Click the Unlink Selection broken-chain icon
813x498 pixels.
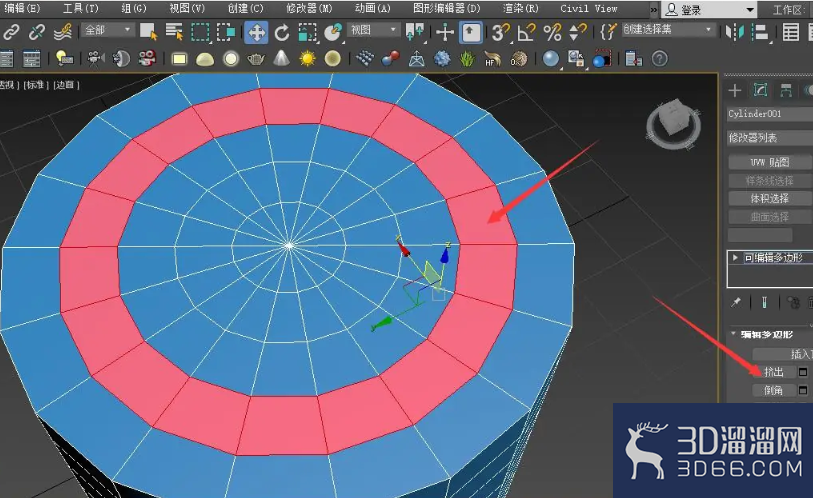point(37,32)
